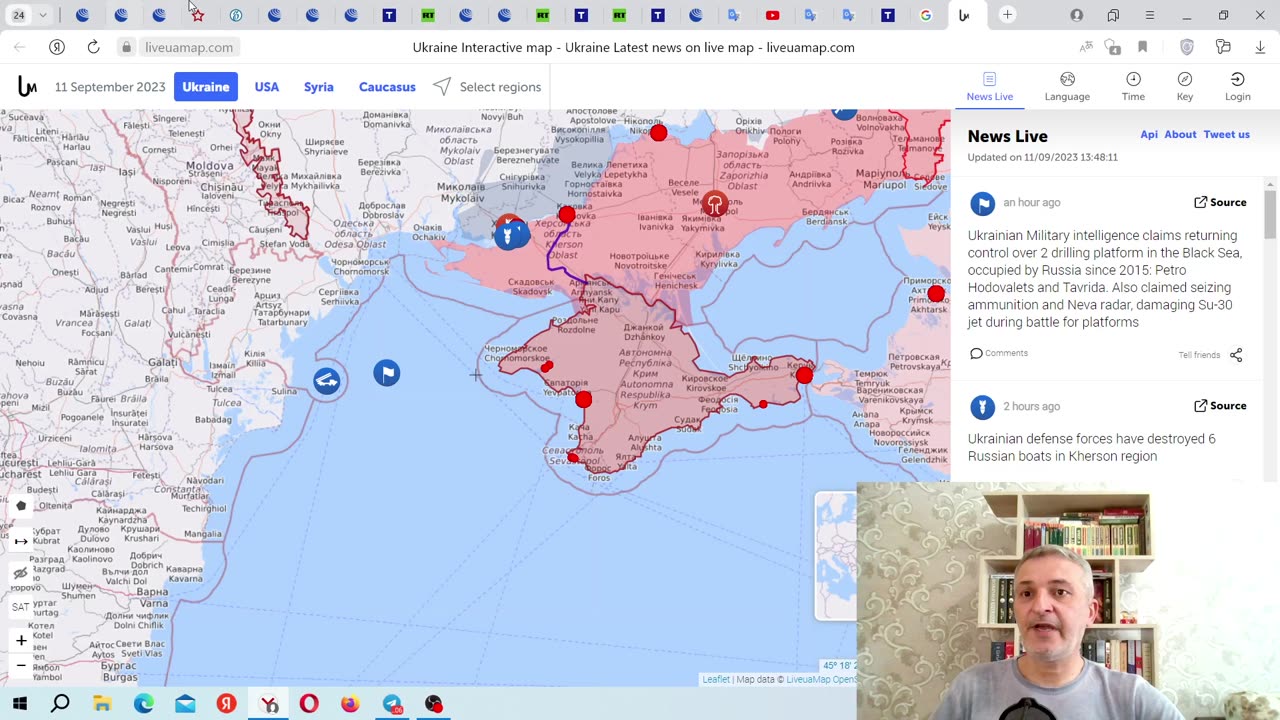This screenshot has width=1280, height=720.
Task: Open Comments under drilling platform news
Action: click(x=999, y=353)
